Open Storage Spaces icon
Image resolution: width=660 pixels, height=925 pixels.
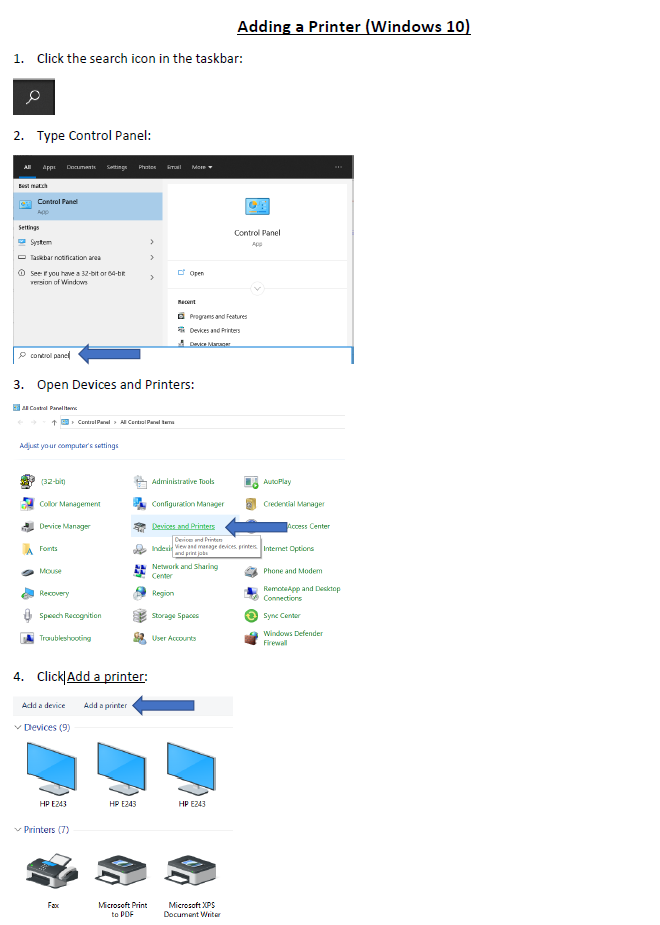click(x=140, y=616)
